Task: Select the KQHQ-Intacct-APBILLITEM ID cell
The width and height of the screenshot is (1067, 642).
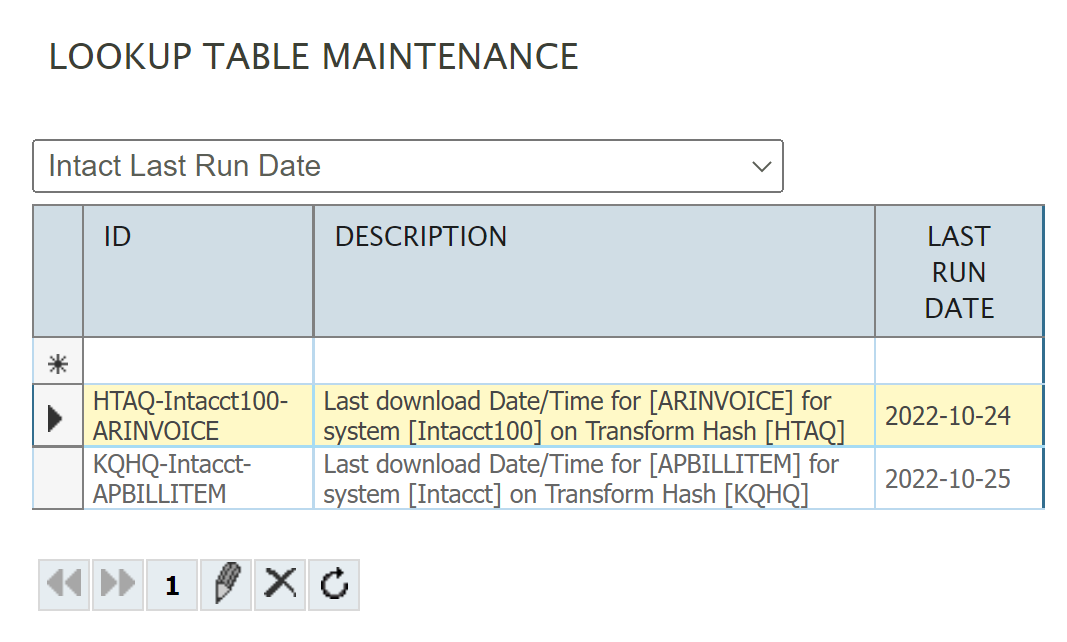Action: (198, 479)
